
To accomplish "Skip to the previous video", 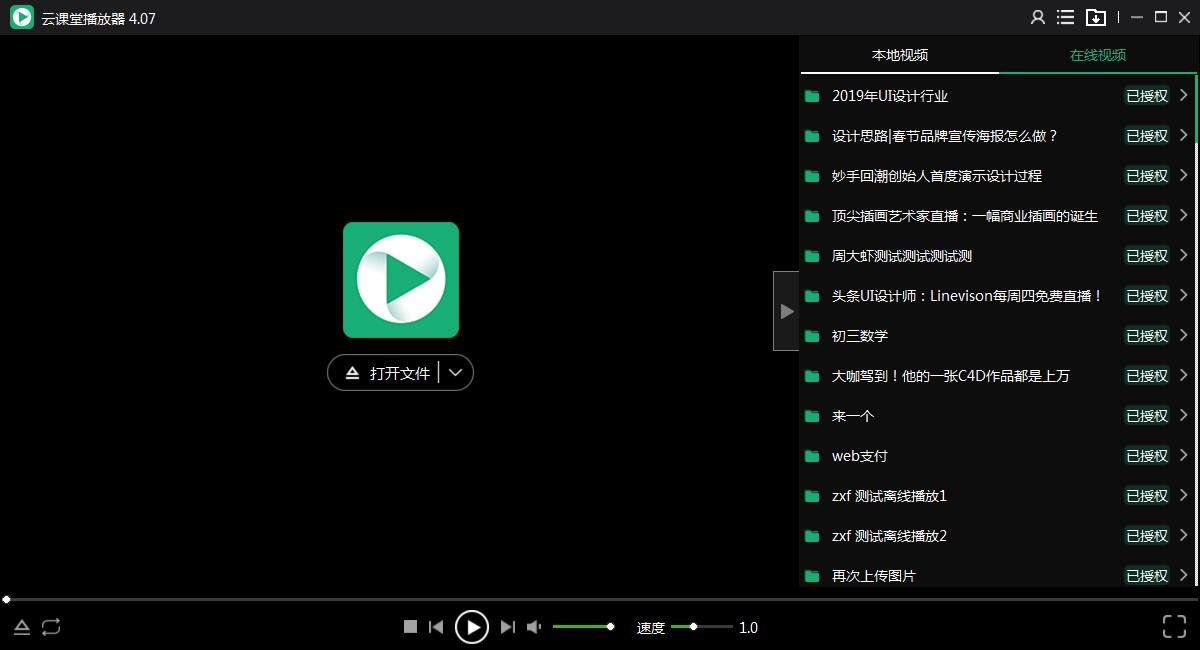I will click(436, 627).
